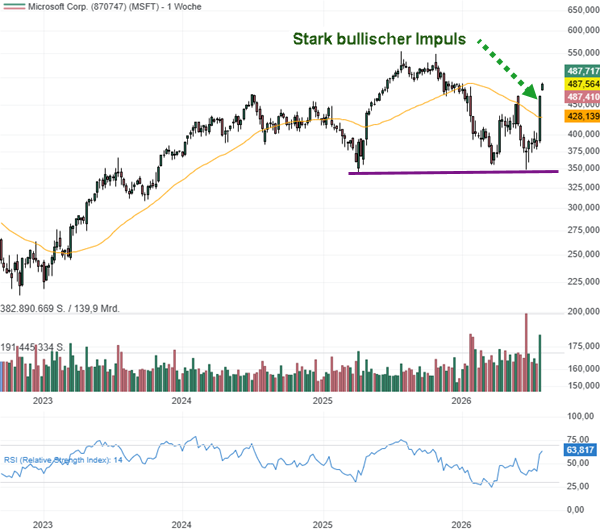Click the volume text '382.890.669 S. / 139,9 Mrd.'
The height and width of the screenshot is (532, 600).
pos(60,308)
